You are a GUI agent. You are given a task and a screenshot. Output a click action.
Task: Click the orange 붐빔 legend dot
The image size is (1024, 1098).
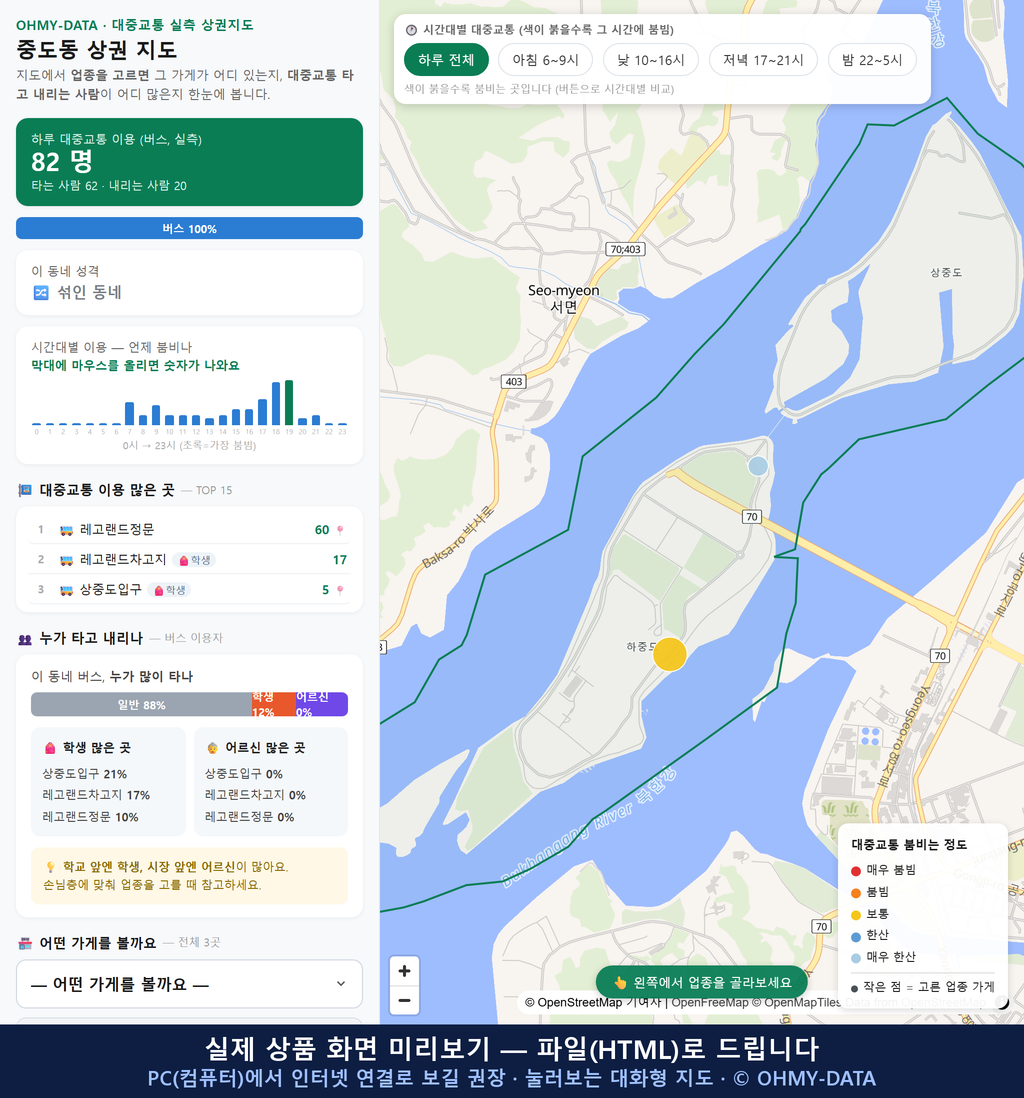pyautogui.click(x=855, y=893)
